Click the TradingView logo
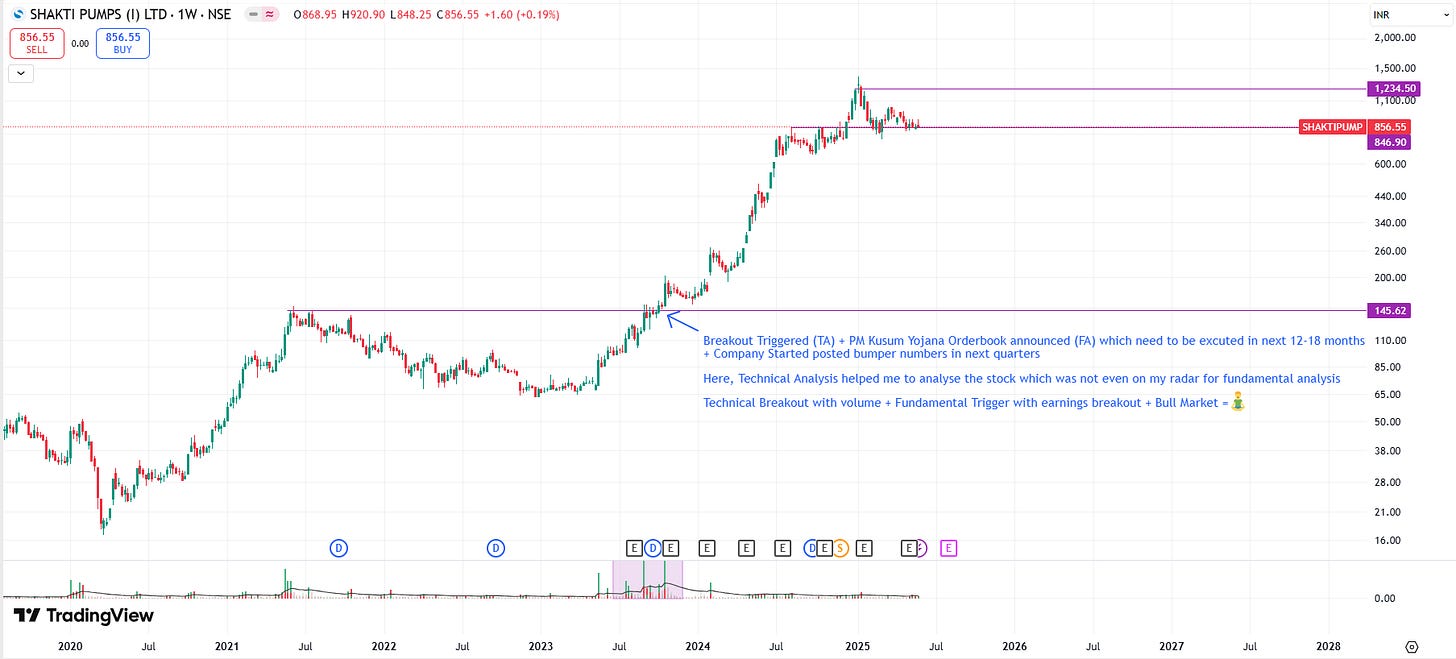1456x659 pixels. [x=84, y=616]
